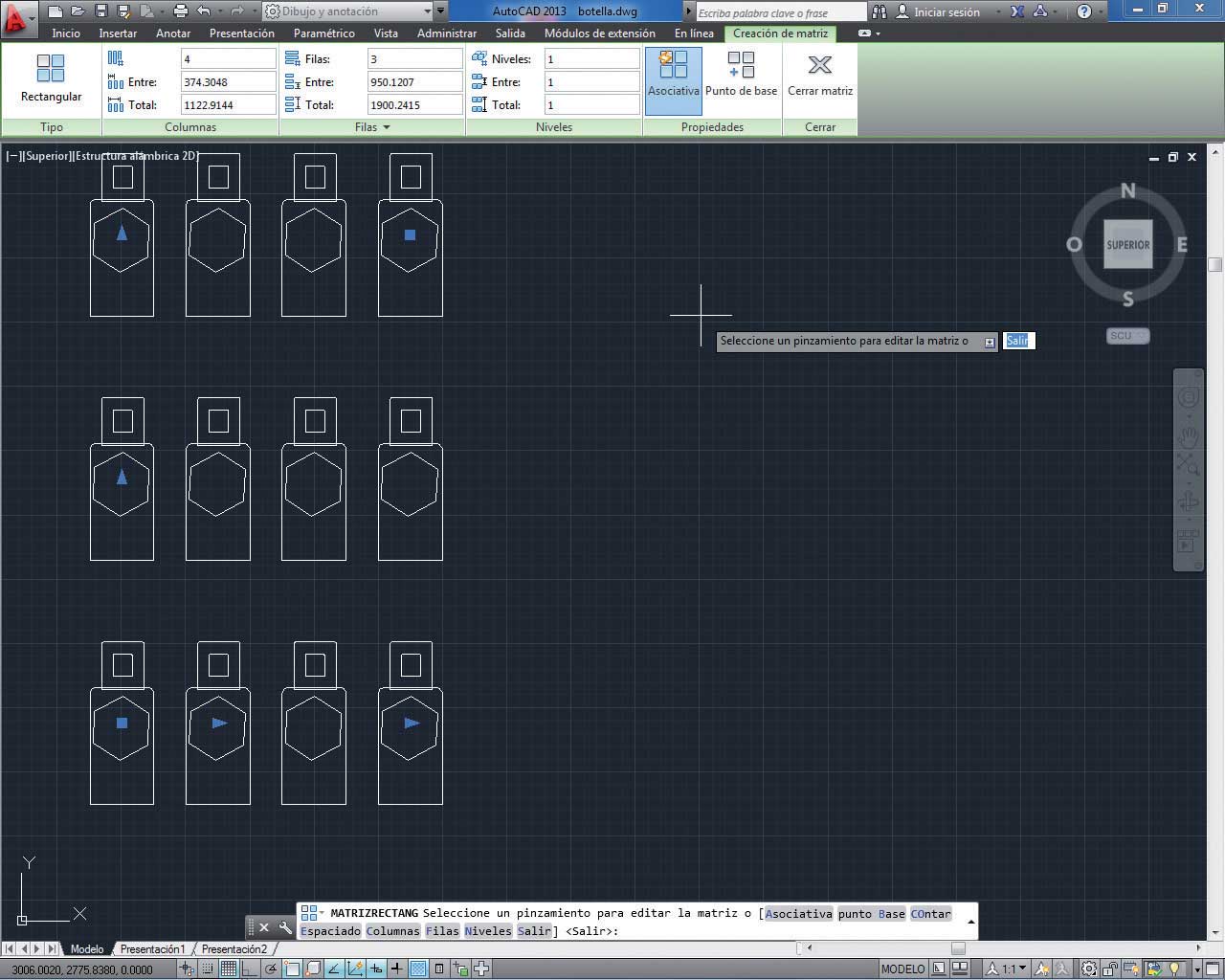
Task: Toggle MODELO space button in the status bar
Action: (902, 969)
